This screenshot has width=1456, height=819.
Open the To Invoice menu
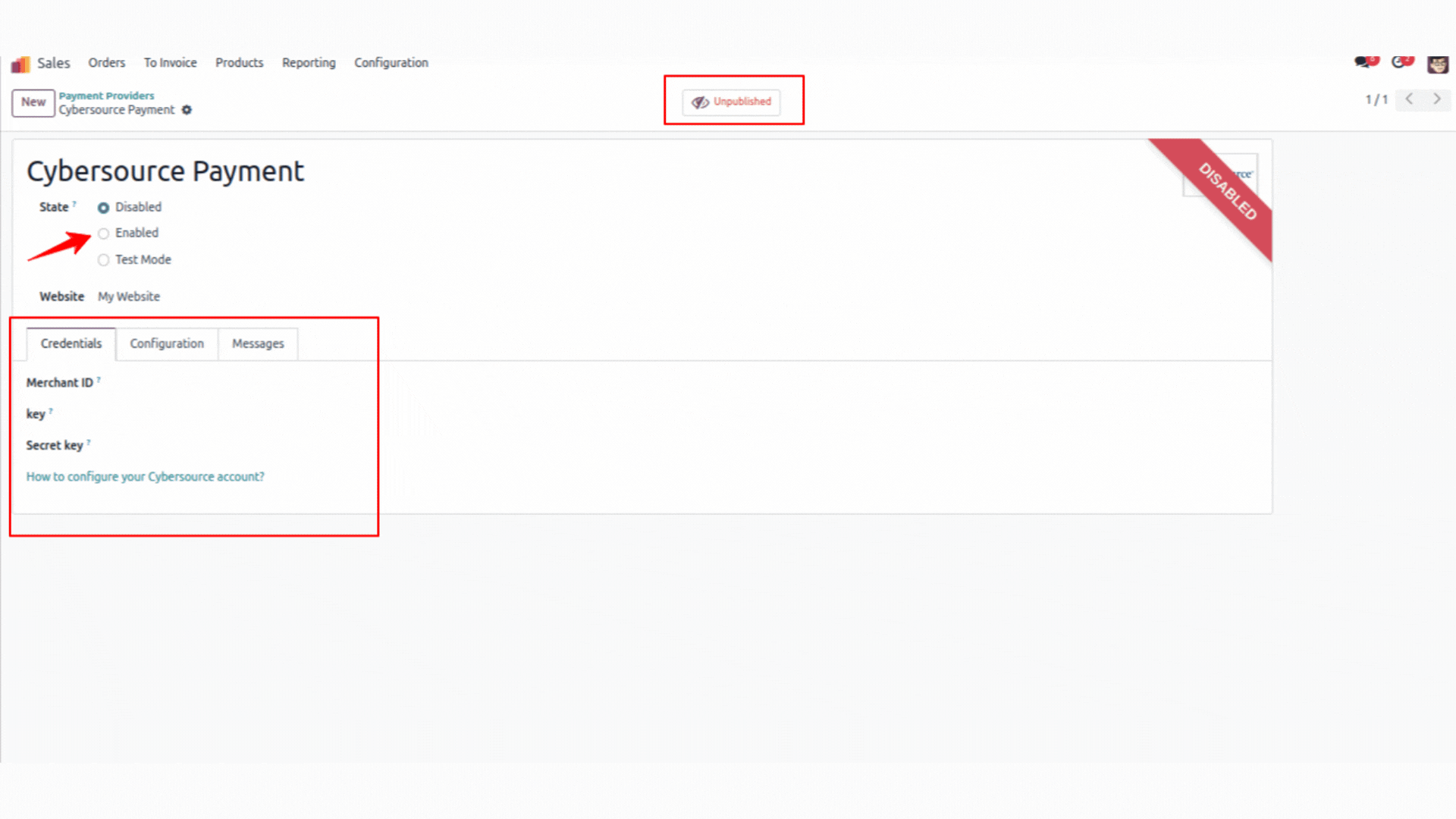(x=171, y=63)
